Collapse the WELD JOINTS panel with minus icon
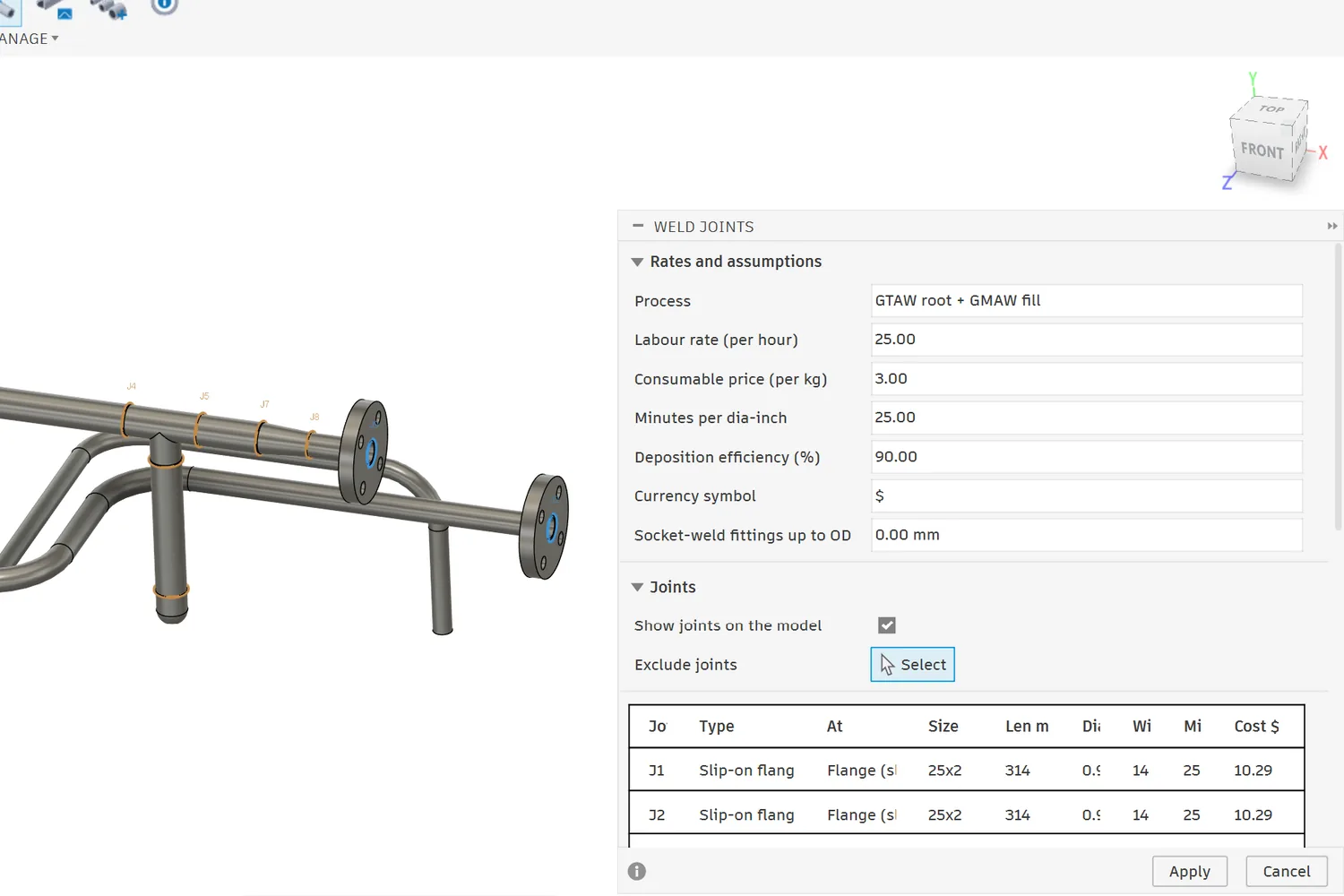 pyautogui.click(x=638, y=226)
